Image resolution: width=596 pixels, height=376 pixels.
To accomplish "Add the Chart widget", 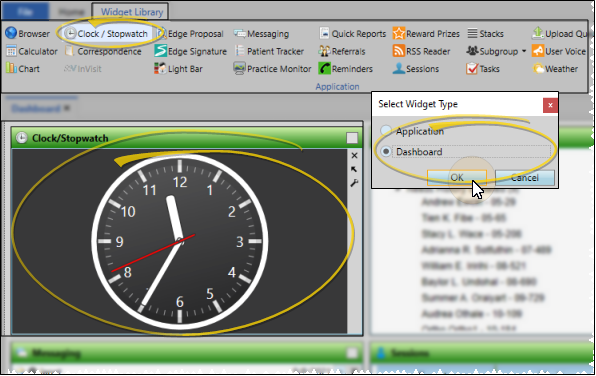I will (x=23, y=69).
